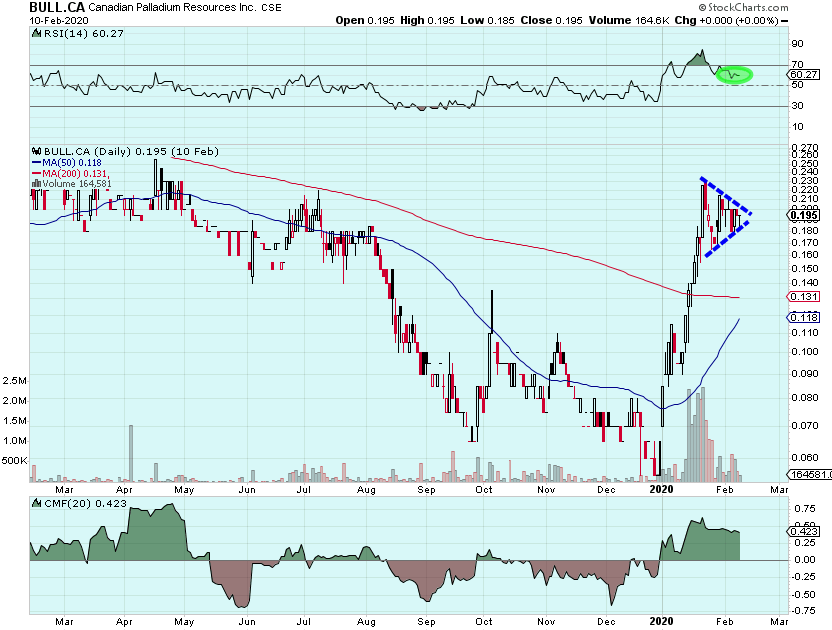The image size is (832, 630).
Task: Click the Nov label below the CMF panel
Action: 546,622
